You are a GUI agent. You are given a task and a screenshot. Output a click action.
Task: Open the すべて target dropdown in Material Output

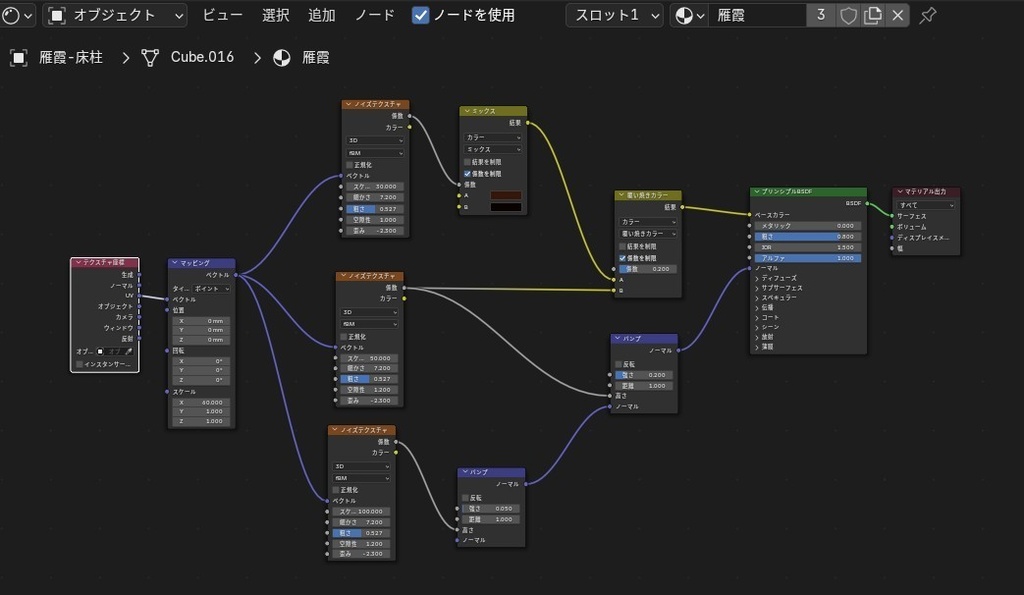coord(926,205)
